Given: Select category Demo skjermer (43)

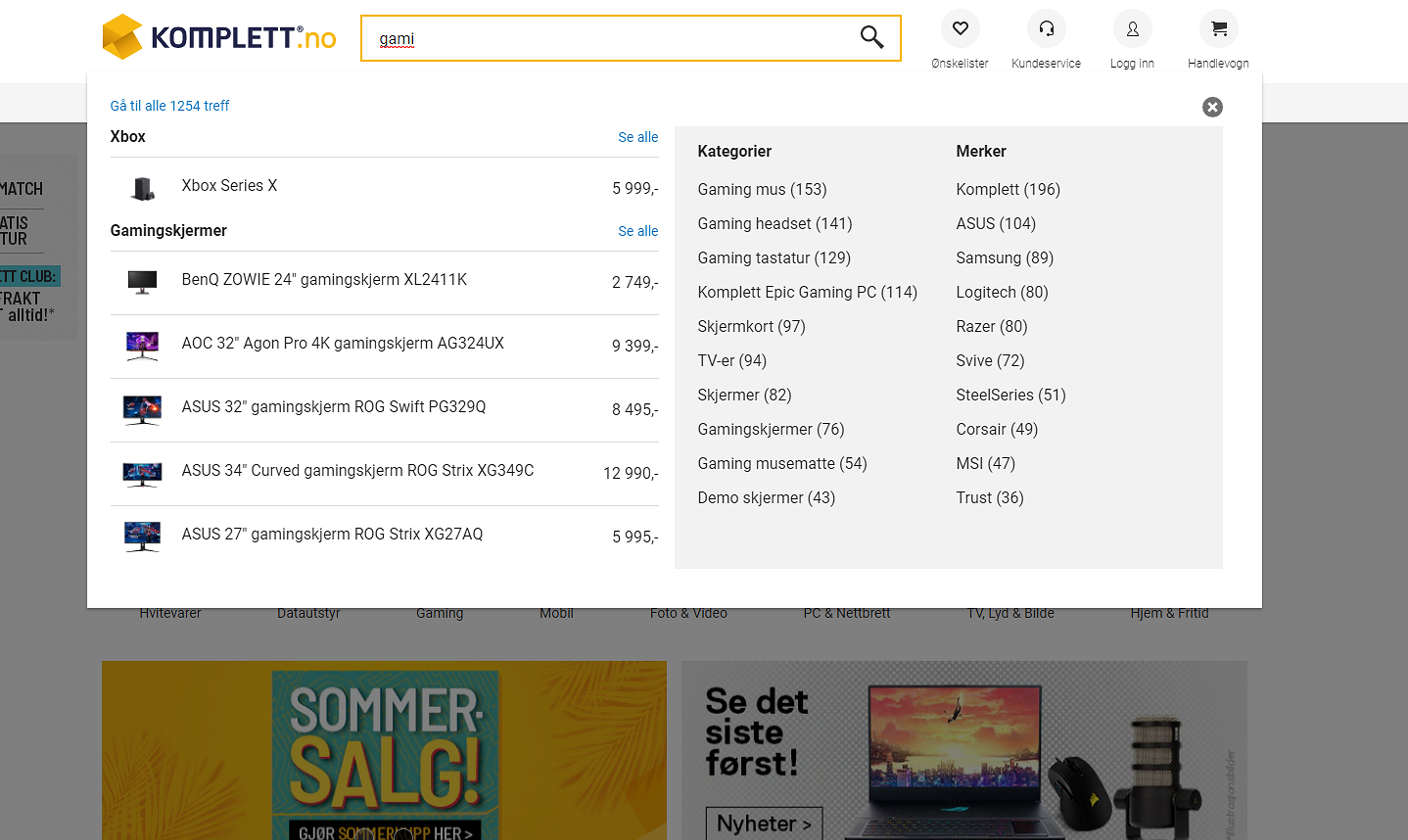Looking at the screenshot, I should (766, 497).
